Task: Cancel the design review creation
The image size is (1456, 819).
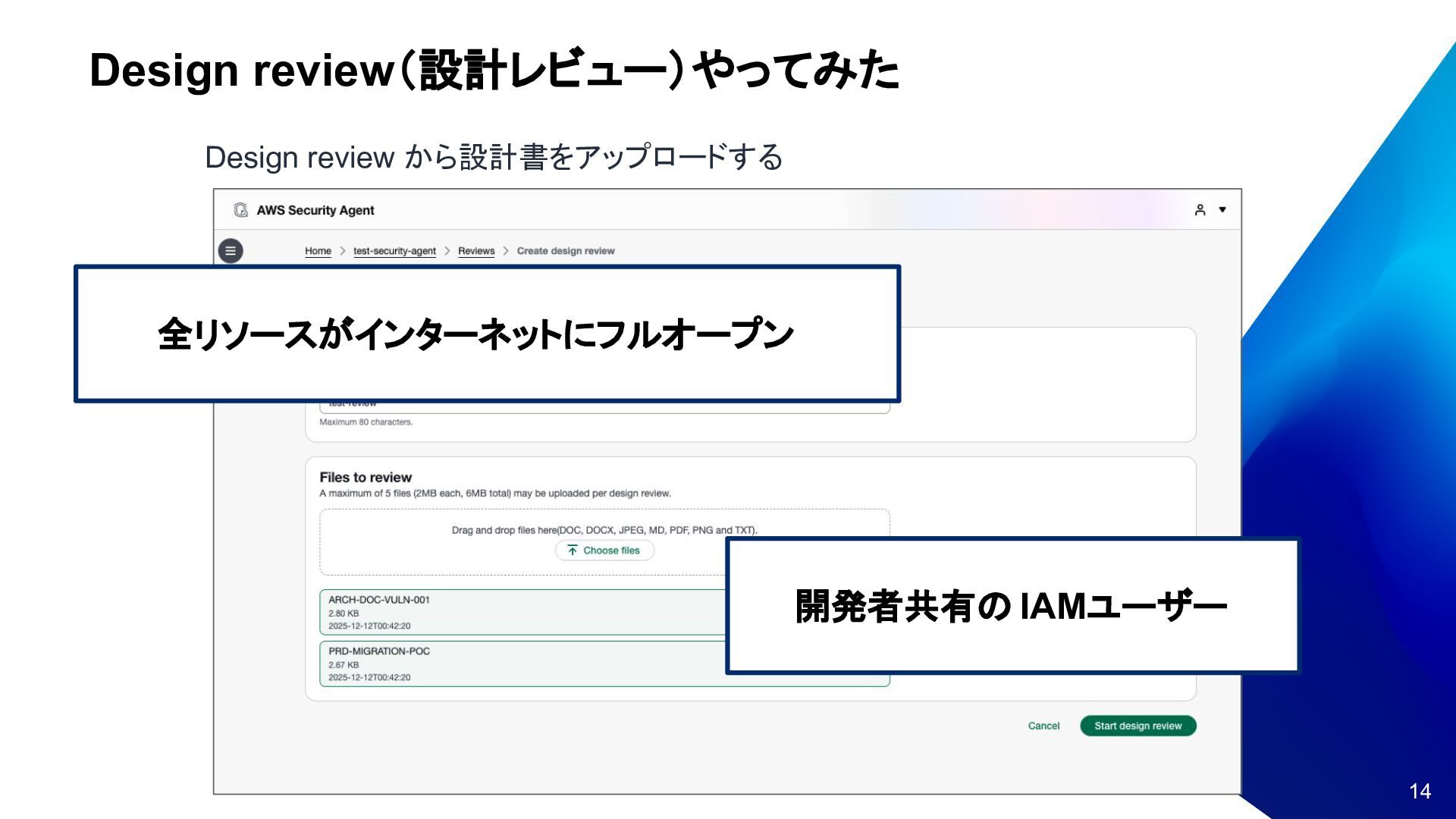Action: coord(1043,726)
